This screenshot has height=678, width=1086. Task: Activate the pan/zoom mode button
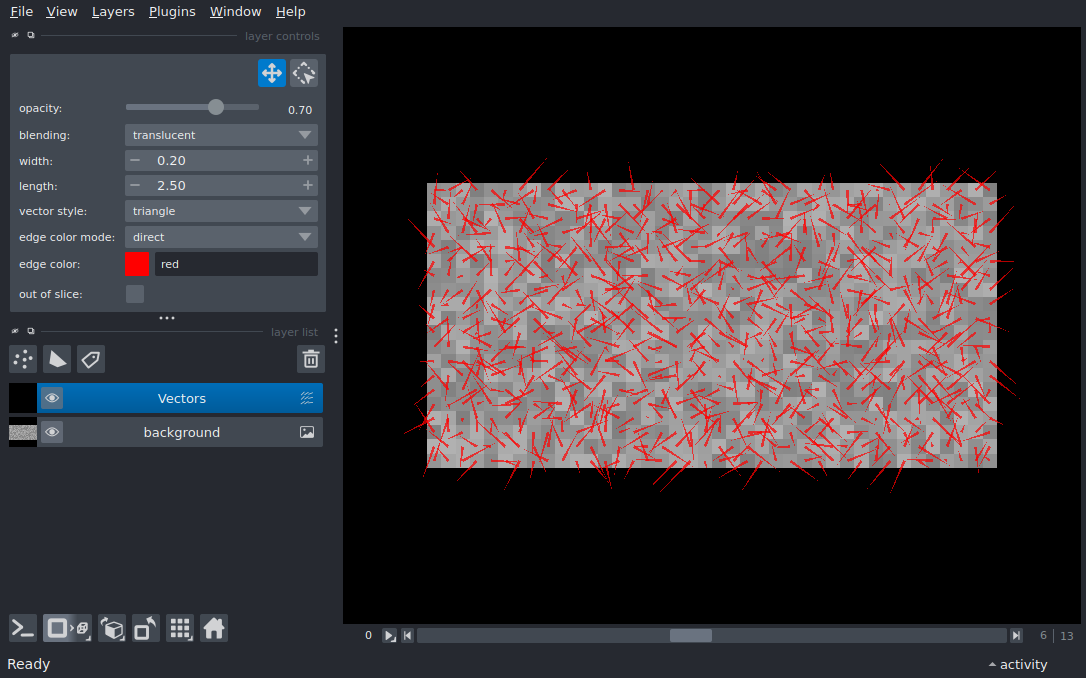[x=272, y=73]
